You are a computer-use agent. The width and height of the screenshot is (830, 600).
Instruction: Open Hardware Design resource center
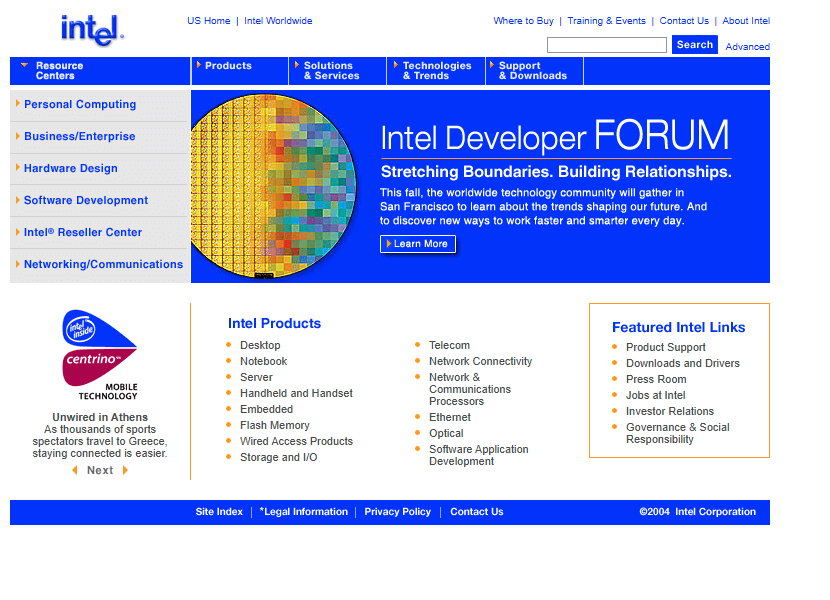click(x=70, y=168)
